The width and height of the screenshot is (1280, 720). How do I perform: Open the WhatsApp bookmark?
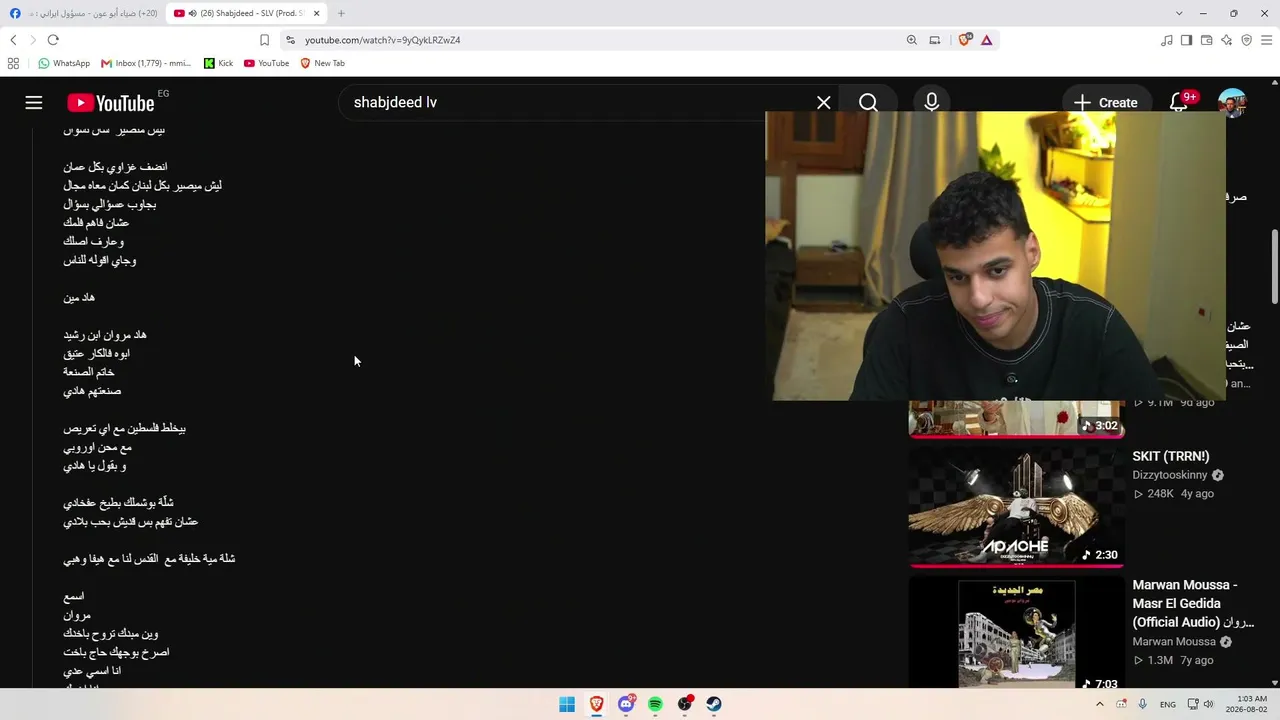pyautogui.click(x=64, y=63)
